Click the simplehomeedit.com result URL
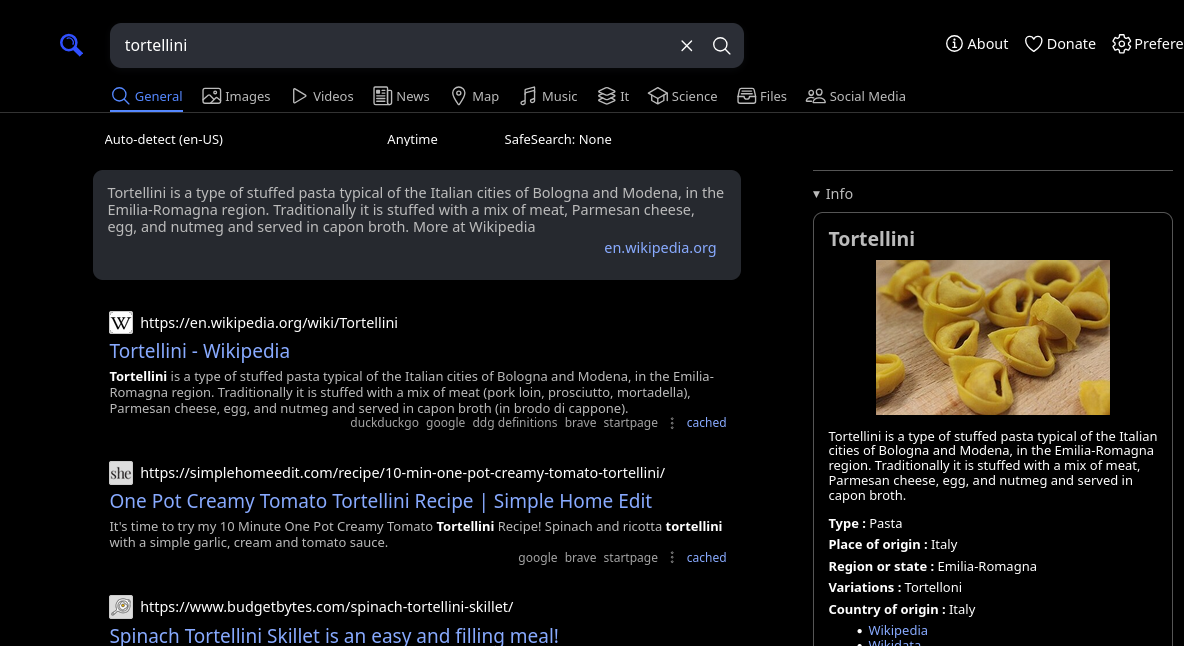The height and width of the screenshot is (646, 1184). tap(402, 473)
